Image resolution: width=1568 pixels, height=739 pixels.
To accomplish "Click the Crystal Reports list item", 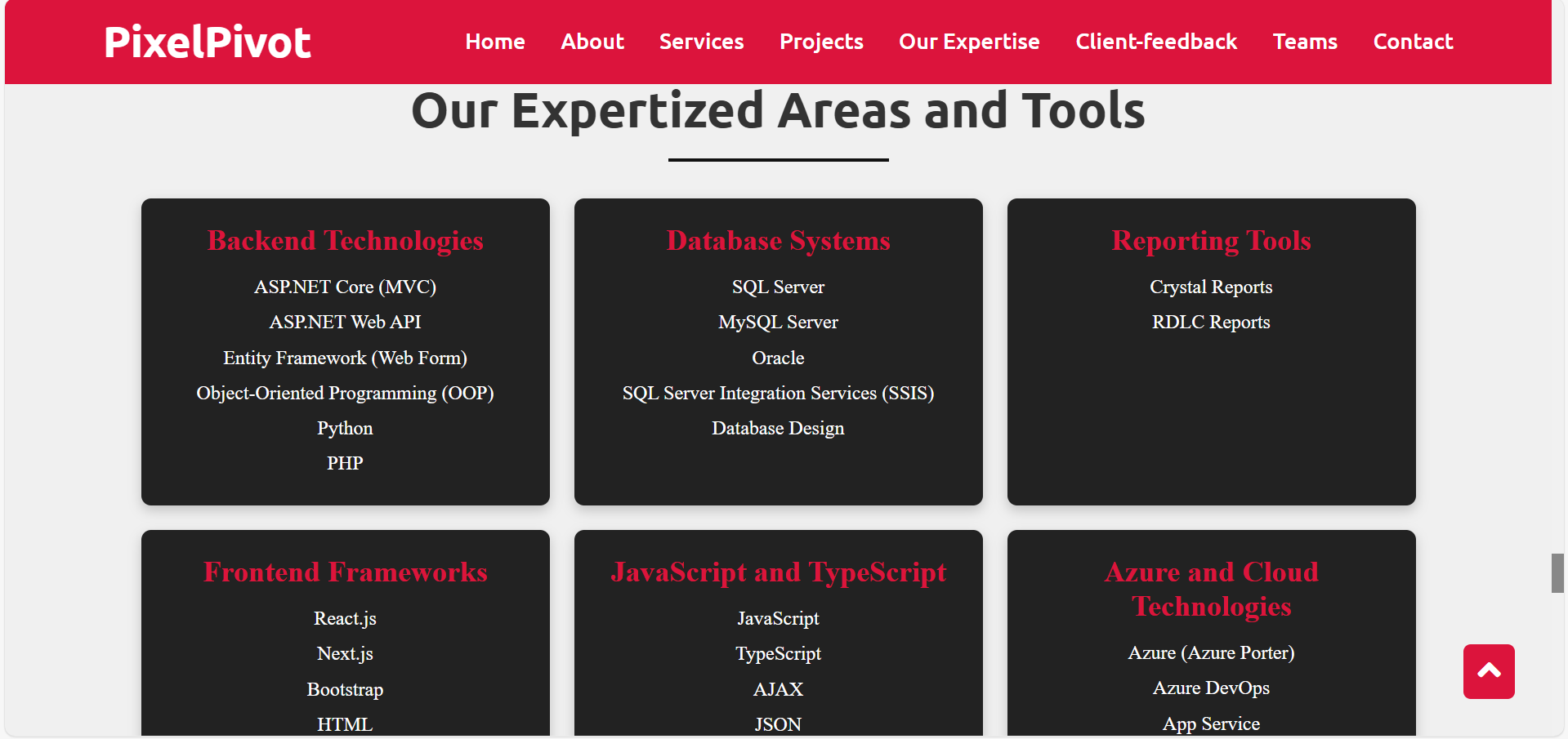I will click(x=1211, y=287).
